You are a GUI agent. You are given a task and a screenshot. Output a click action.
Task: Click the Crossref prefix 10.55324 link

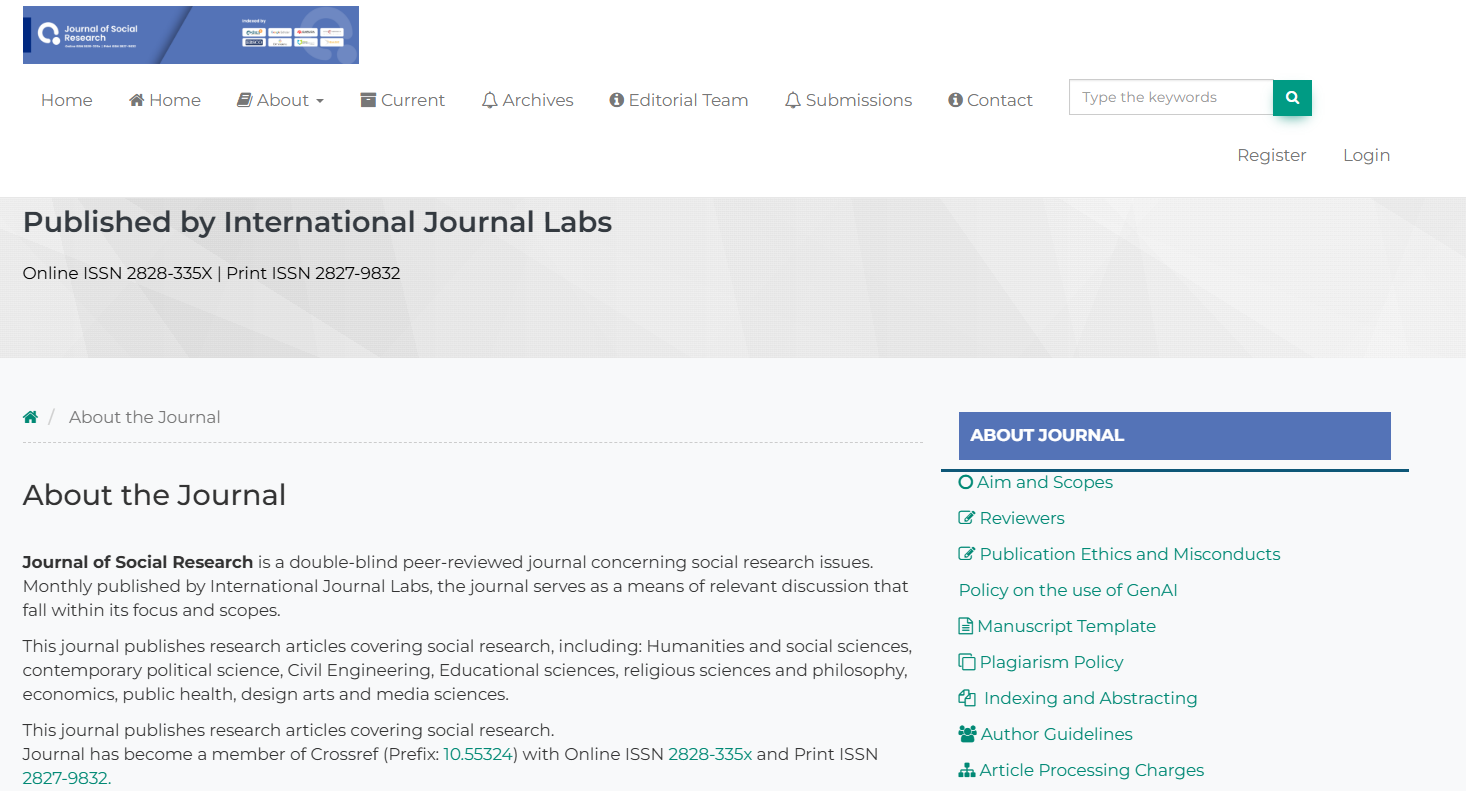click(478, 754)
